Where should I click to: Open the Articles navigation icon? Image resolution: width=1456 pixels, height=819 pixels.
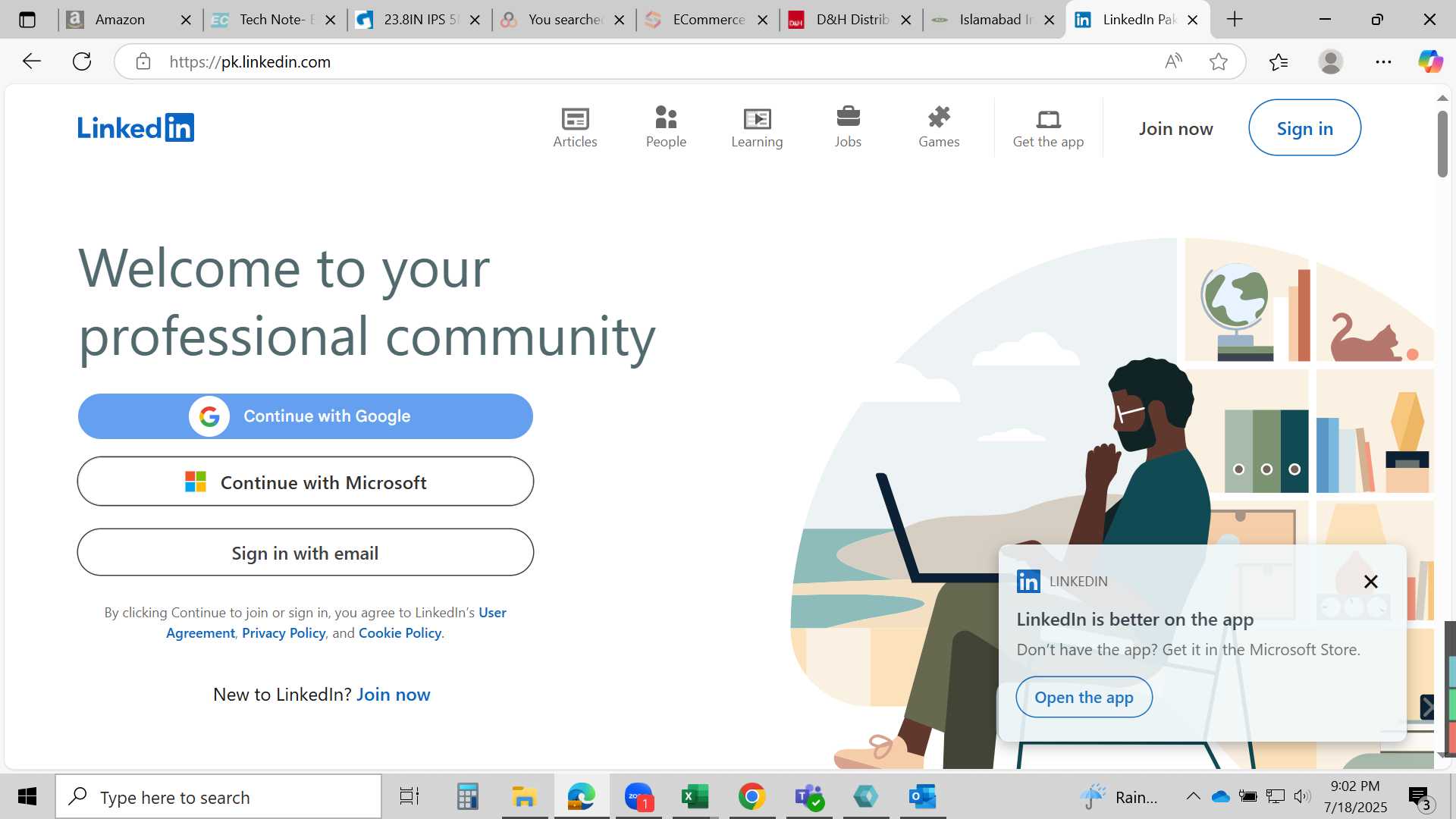575,127
